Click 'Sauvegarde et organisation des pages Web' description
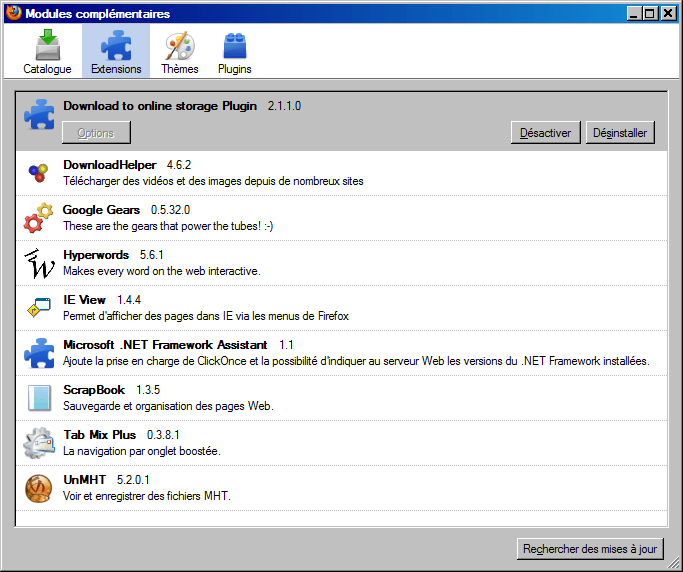The width and height of the screenshot is (683, 572). pyautogui.click(x=168, y=406)
